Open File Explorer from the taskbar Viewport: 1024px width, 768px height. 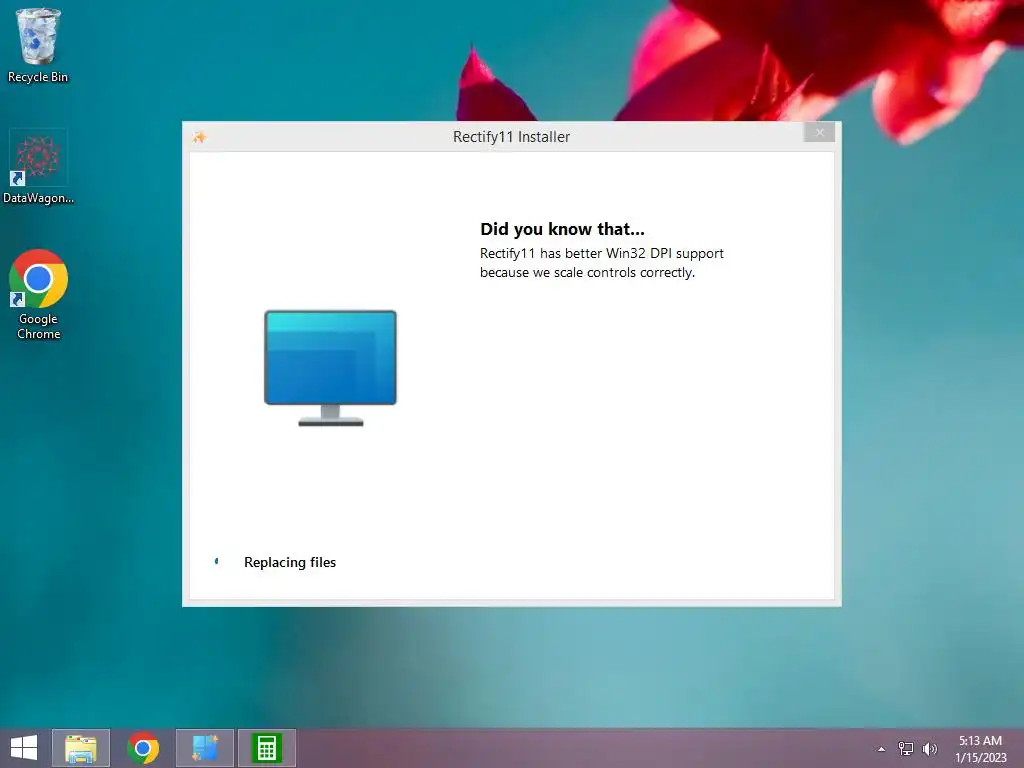81,748
